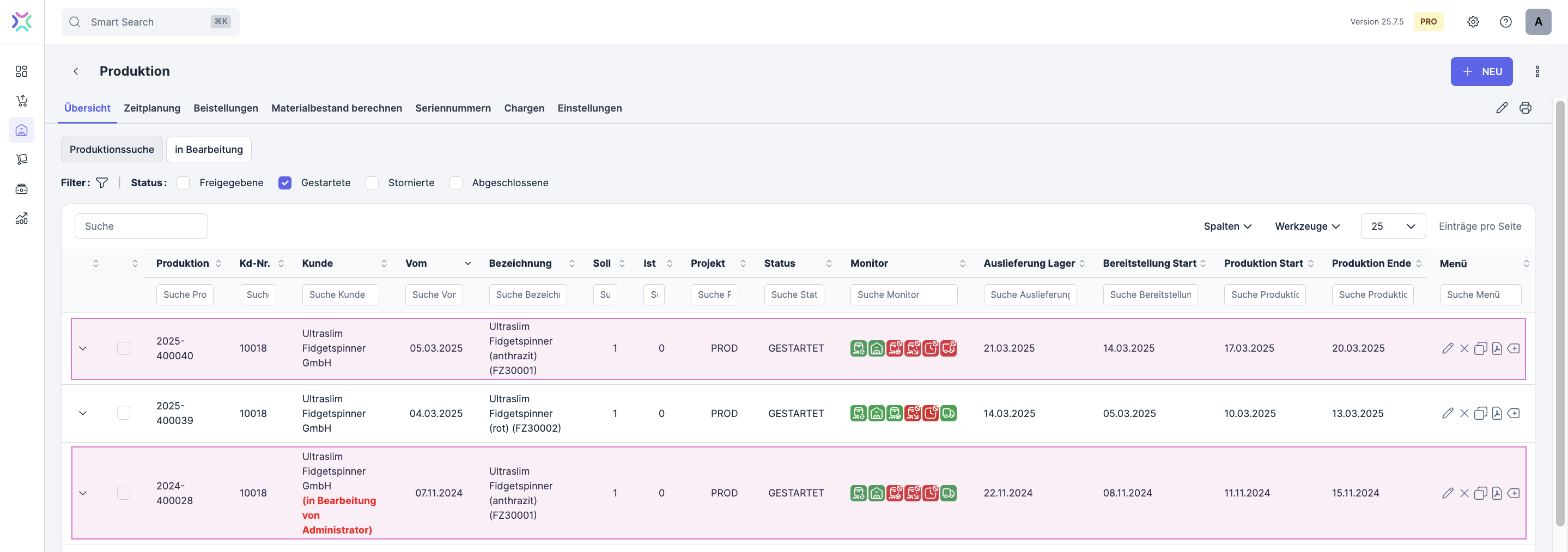
Task: Expand row details for production 2025-400040
Action: click(x=83, y=348)
